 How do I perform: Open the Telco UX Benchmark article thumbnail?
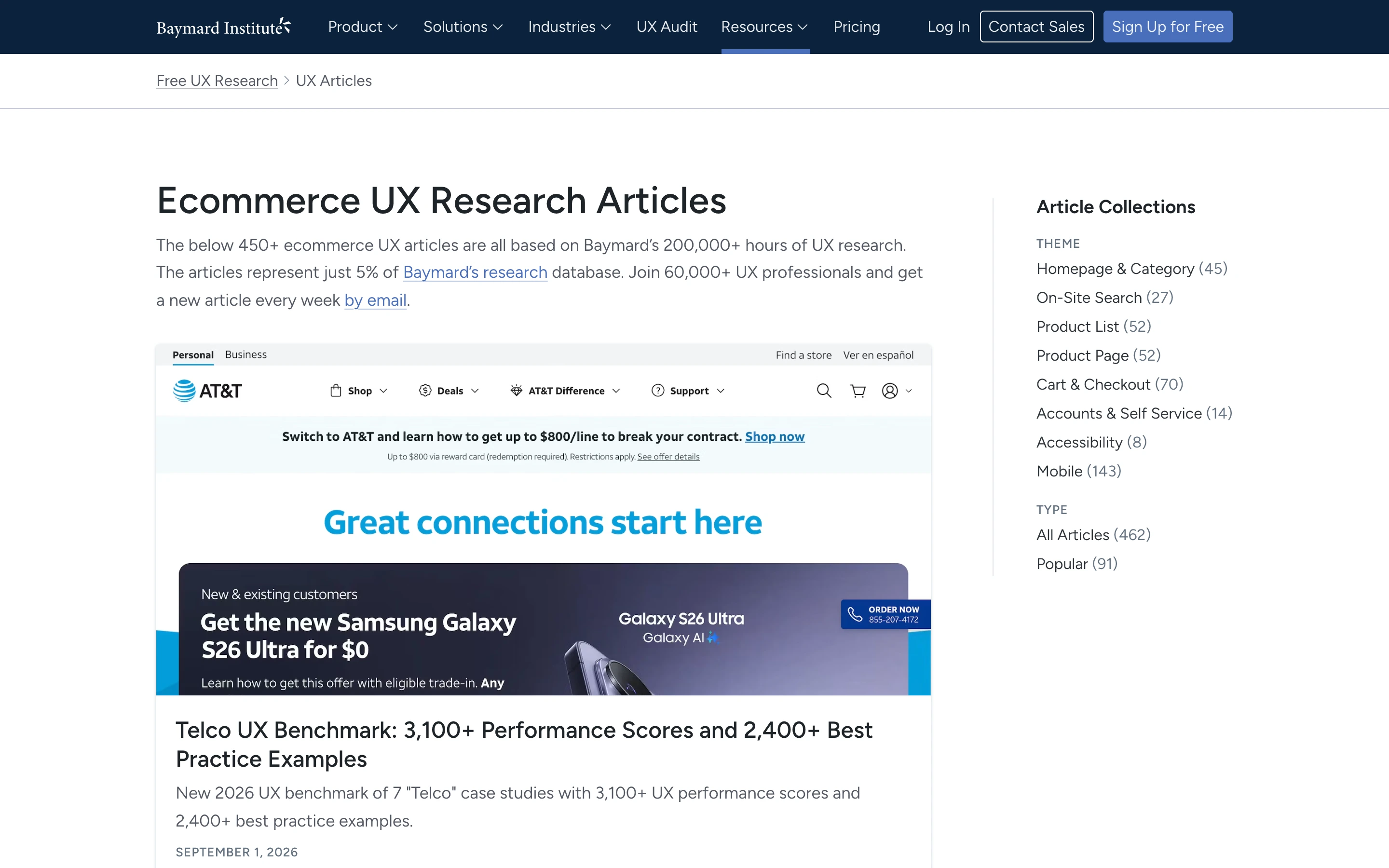pos(543,519)
